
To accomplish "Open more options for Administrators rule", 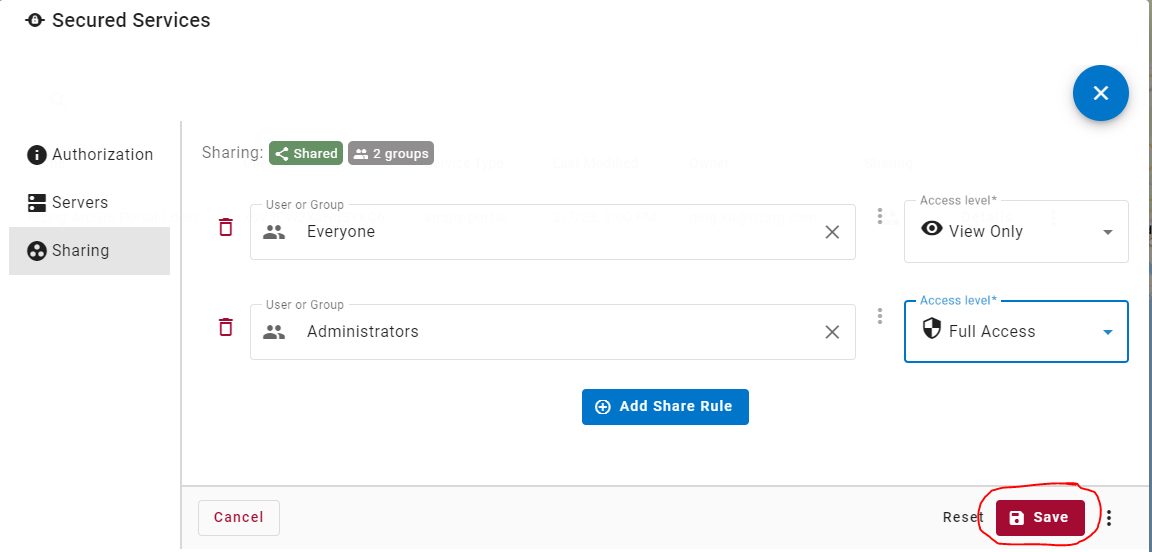I will [x=880, y=316].
